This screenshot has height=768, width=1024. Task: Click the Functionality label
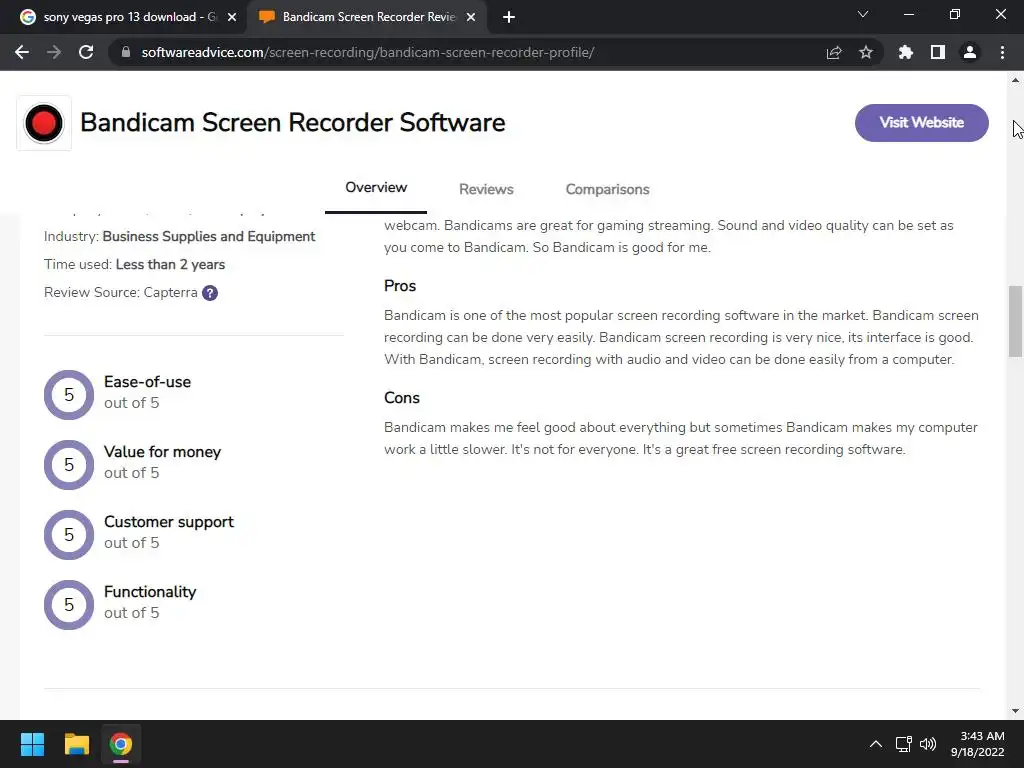pyautogui.click(x=150, y=592)
